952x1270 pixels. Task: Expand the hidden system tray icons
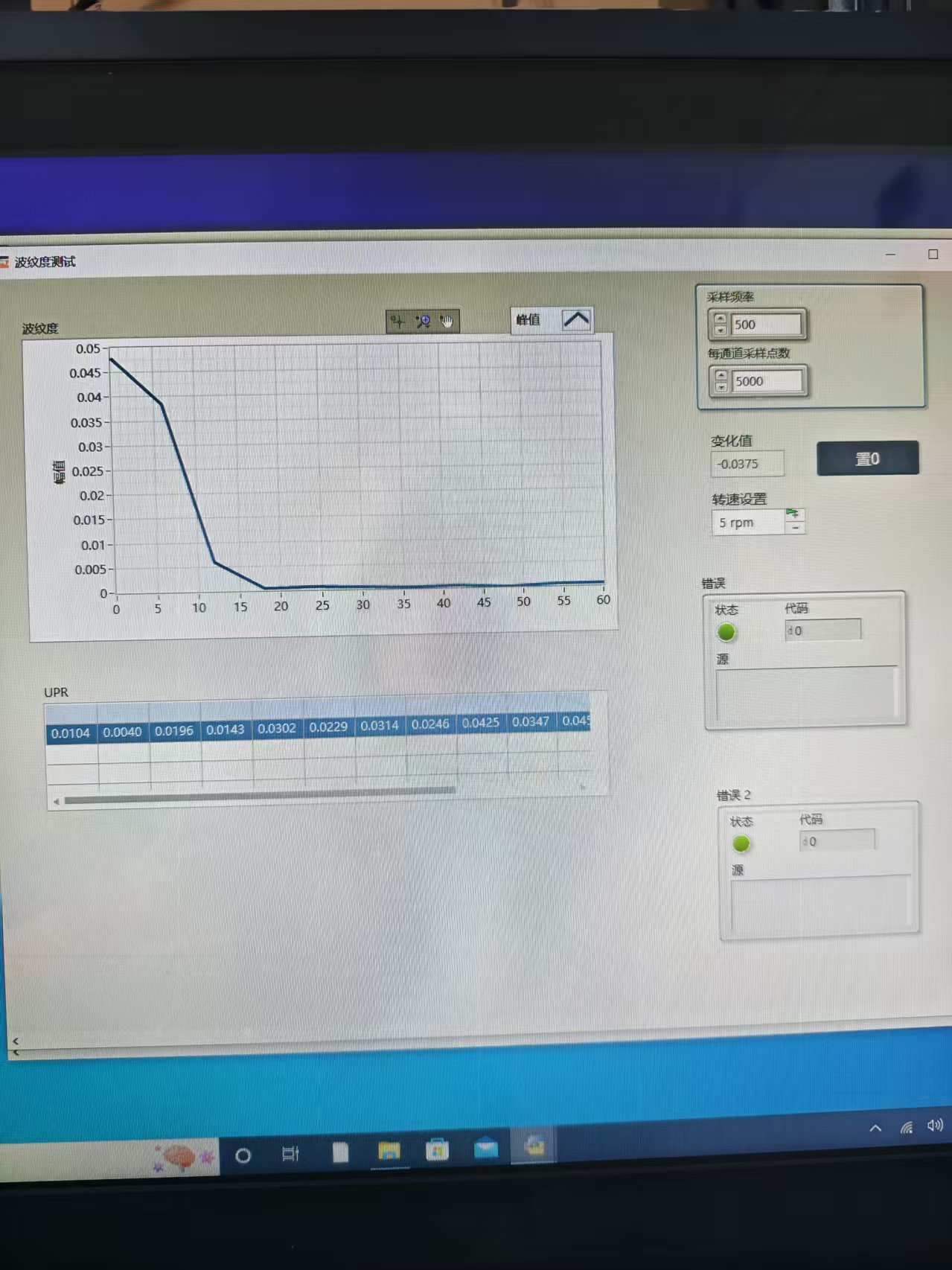(x=875, y=1129)
